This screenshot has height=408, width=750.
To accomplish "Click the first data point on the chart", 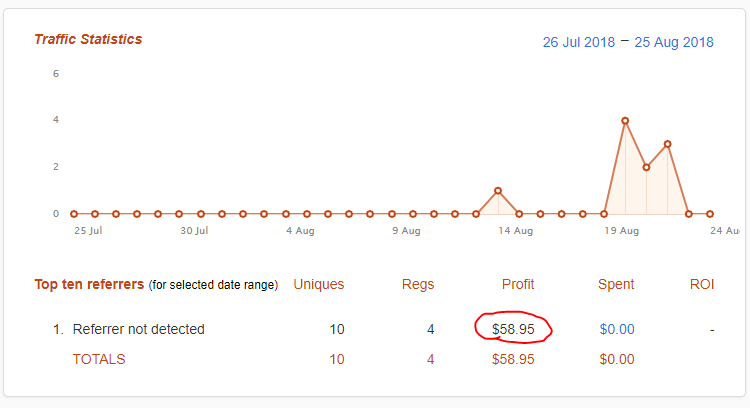I will coord(74,213).
